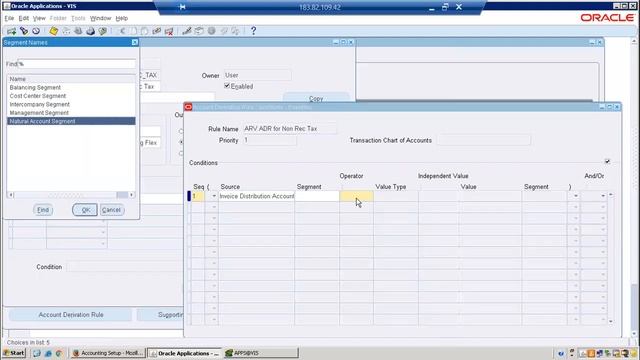Click Segment Names list left scroll arrow
The image size is (640, 360).
point(11,195)
